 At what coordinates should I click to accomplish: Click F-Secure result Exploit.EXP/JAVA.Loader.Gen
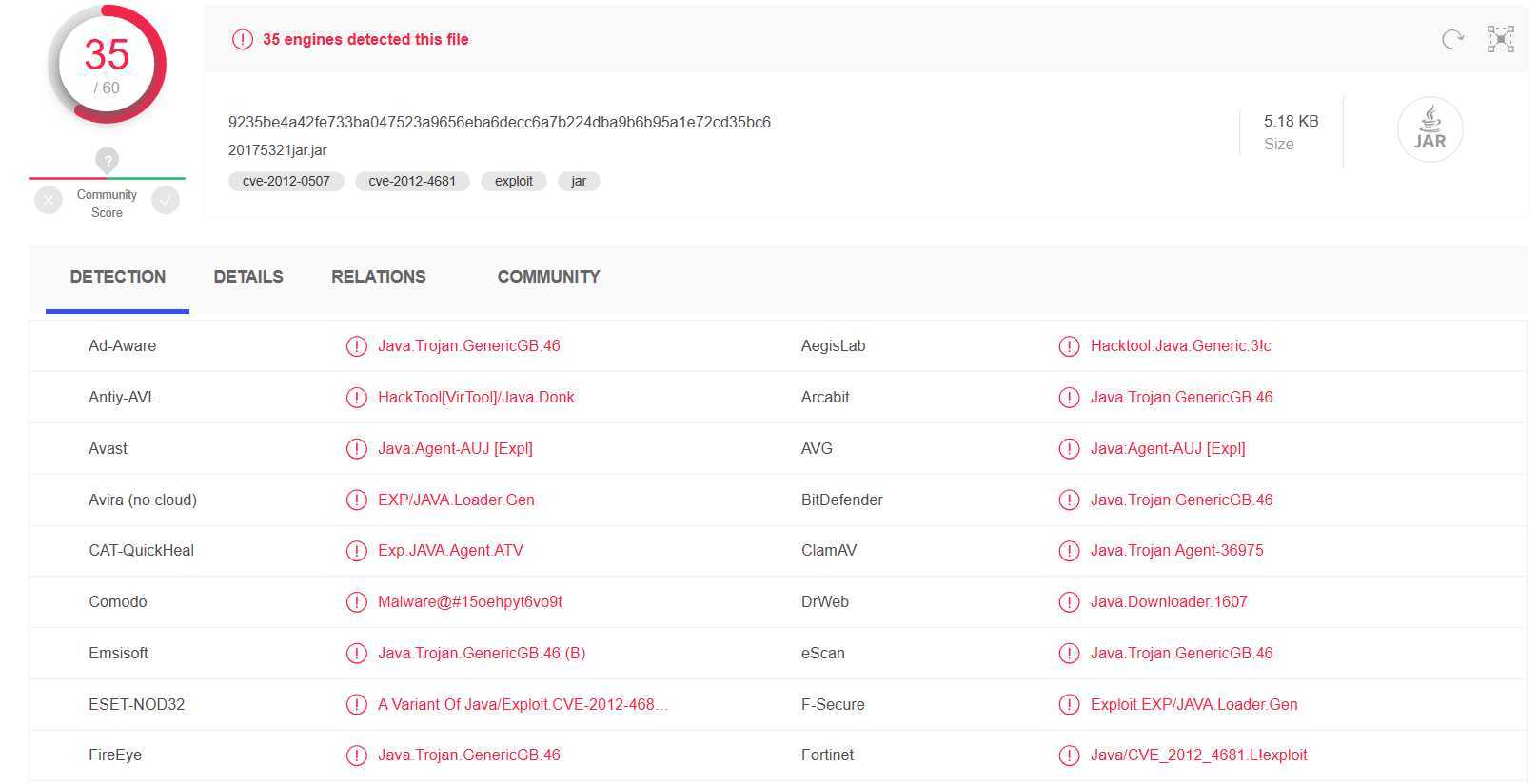point(1194,705)
